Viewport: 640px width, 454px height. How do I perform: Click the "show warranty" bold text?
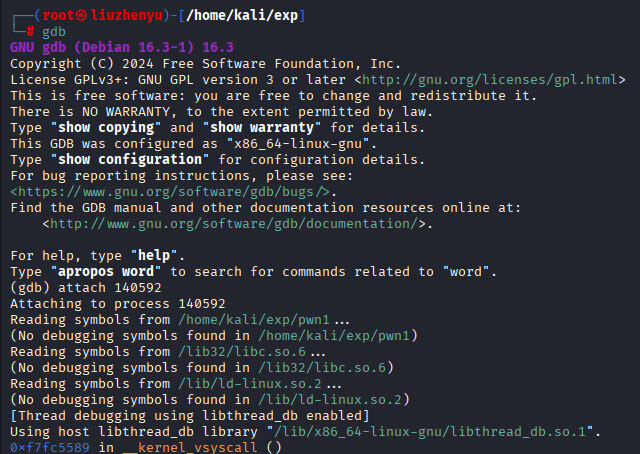click(x=262, y=128)
